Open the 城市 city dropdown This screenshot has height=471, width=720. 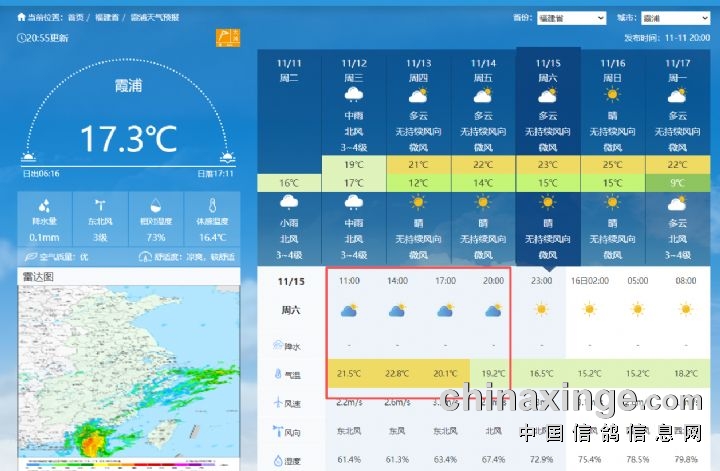coord(675,18)
